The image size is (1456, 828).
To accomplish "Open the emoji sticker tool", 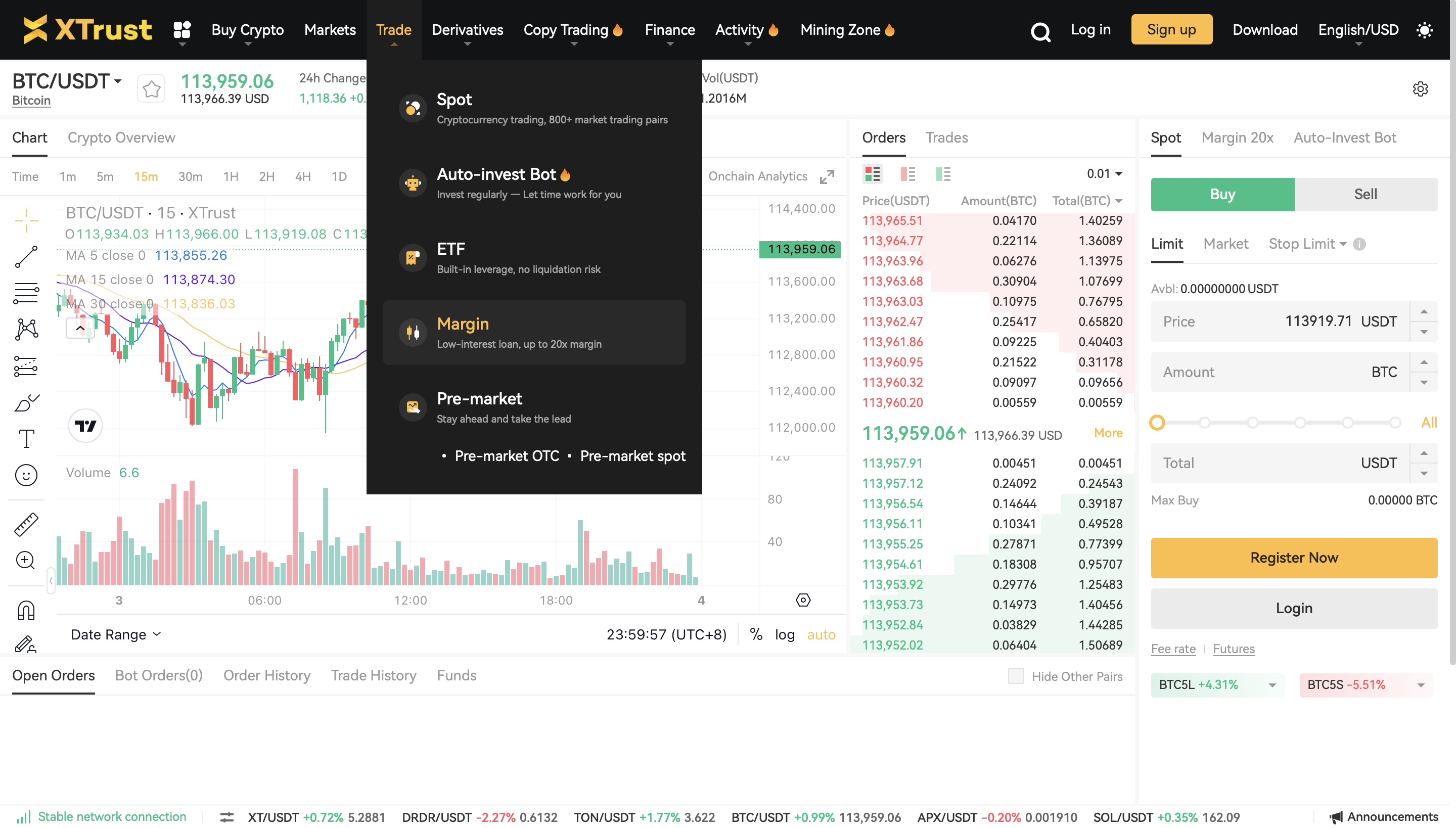I will pyautogui.click(x=26, y=475).
